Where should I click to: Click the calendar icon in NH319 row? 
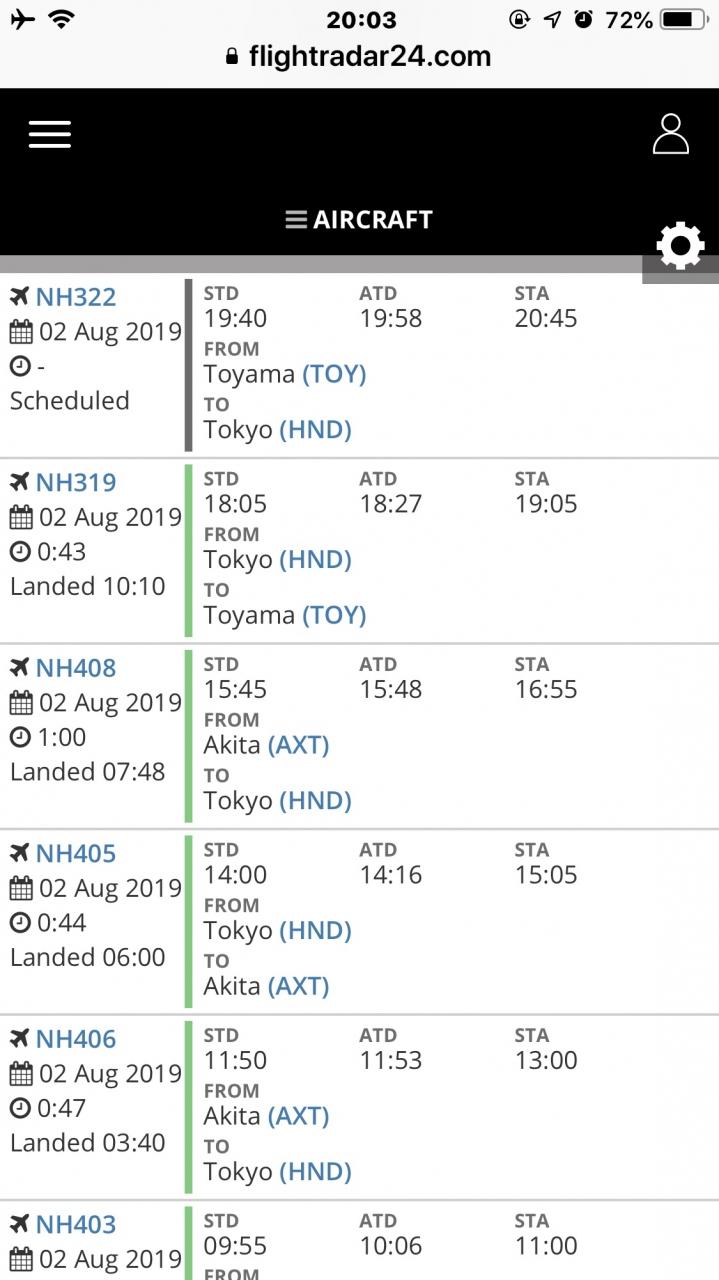[21, 517]
